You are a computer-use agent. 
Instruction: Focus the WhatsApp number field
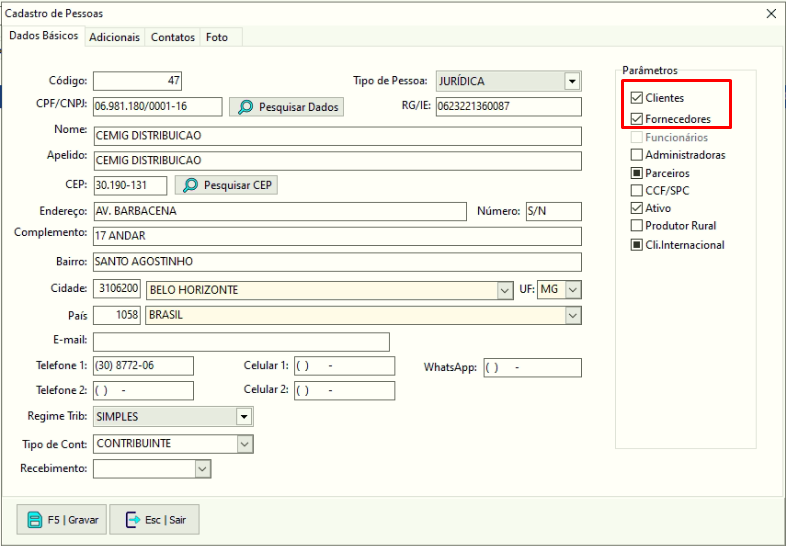[x=532, y=368]
